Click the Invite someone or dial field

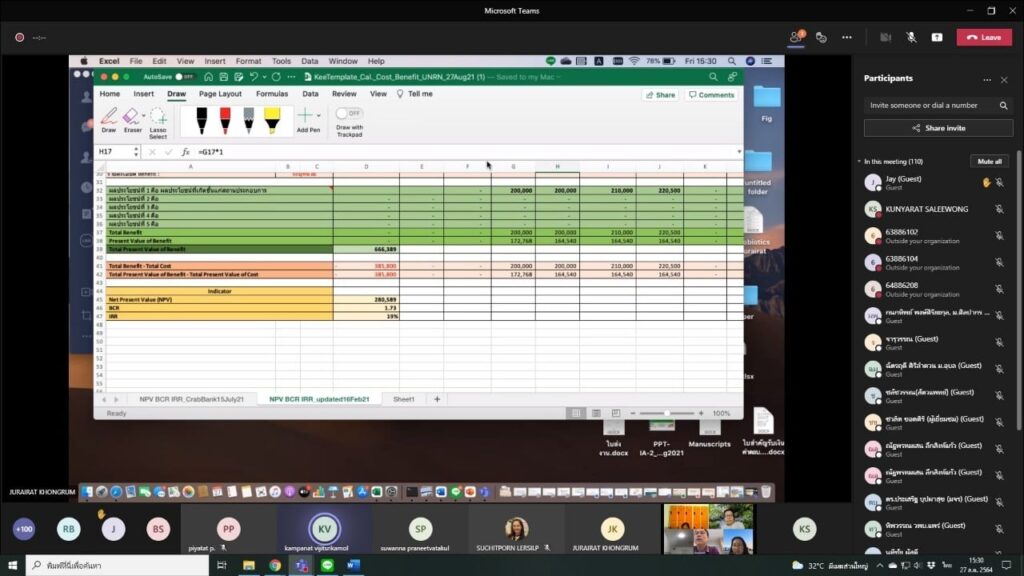tap(930, 105)
